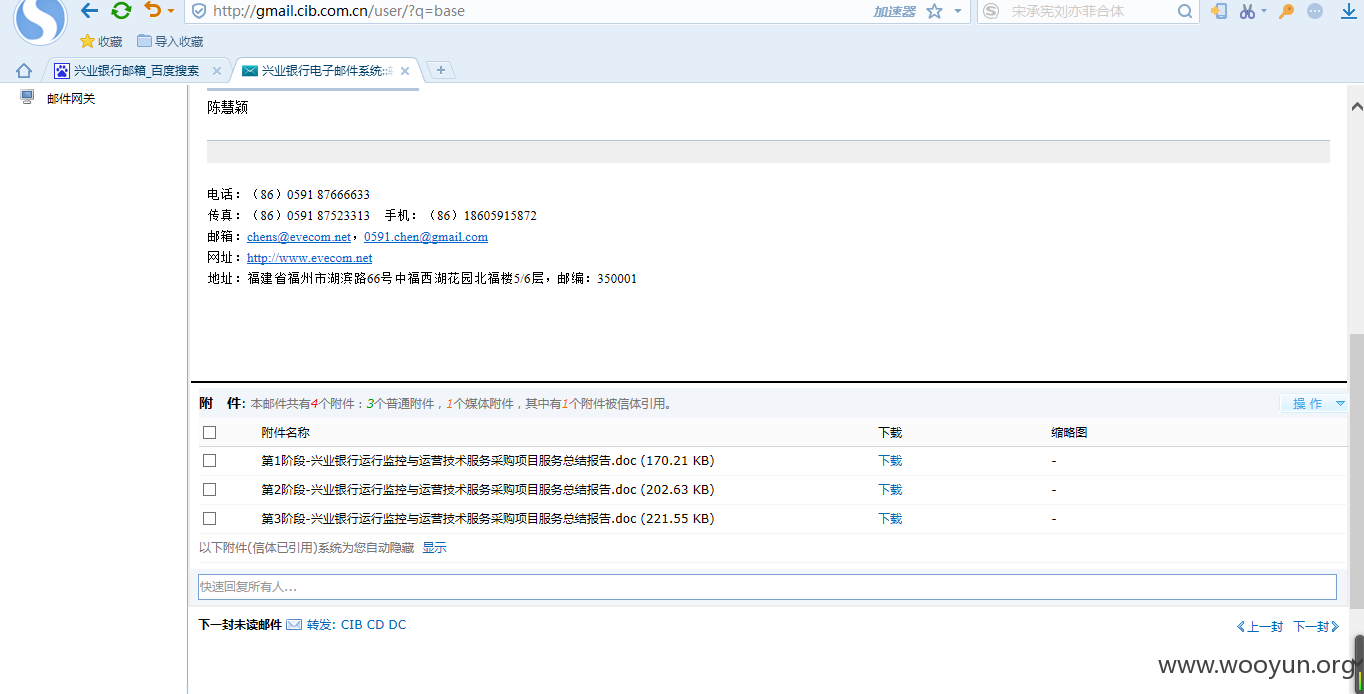
Task: Go to next mail with 下一封
Action: (x=1316, y=627)
